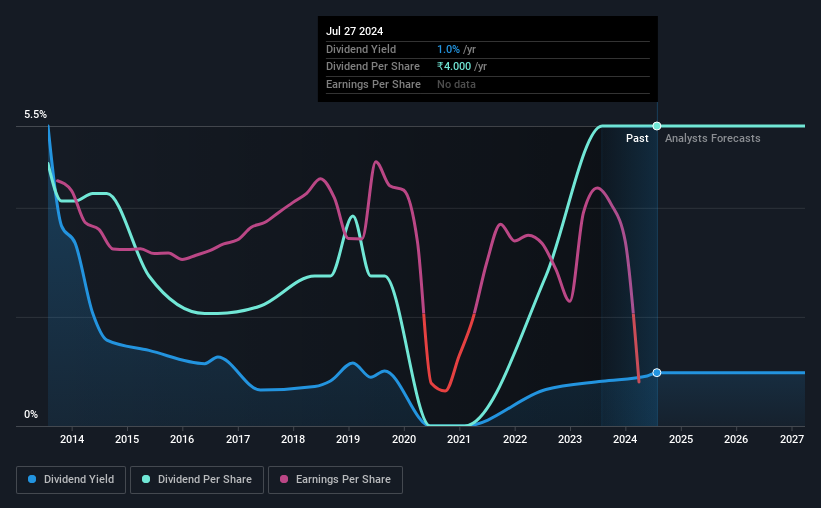Select the 2027 year tick label
Viewport: 821px width, 508px height.
coord(792,439)
